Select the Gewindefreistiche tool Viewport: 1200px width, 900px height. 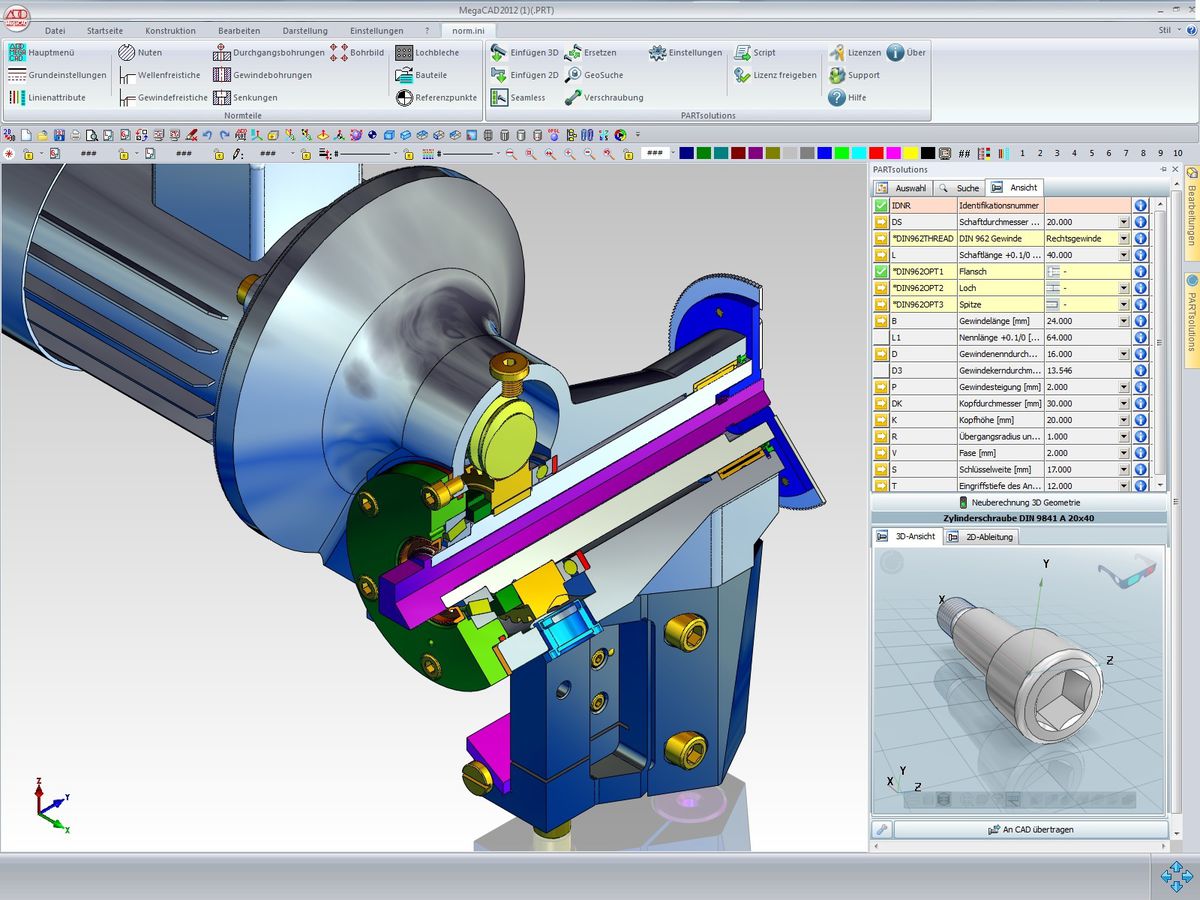coord(163,98)
